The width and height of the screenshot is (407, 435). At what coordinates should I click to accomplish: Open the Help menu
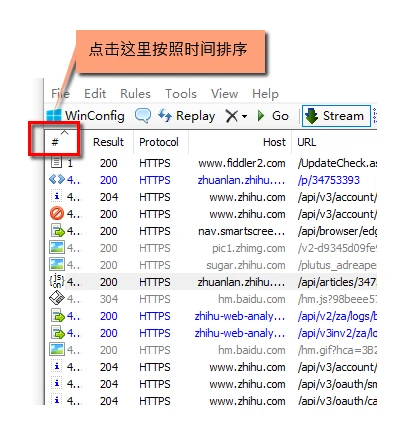[265, 94]
